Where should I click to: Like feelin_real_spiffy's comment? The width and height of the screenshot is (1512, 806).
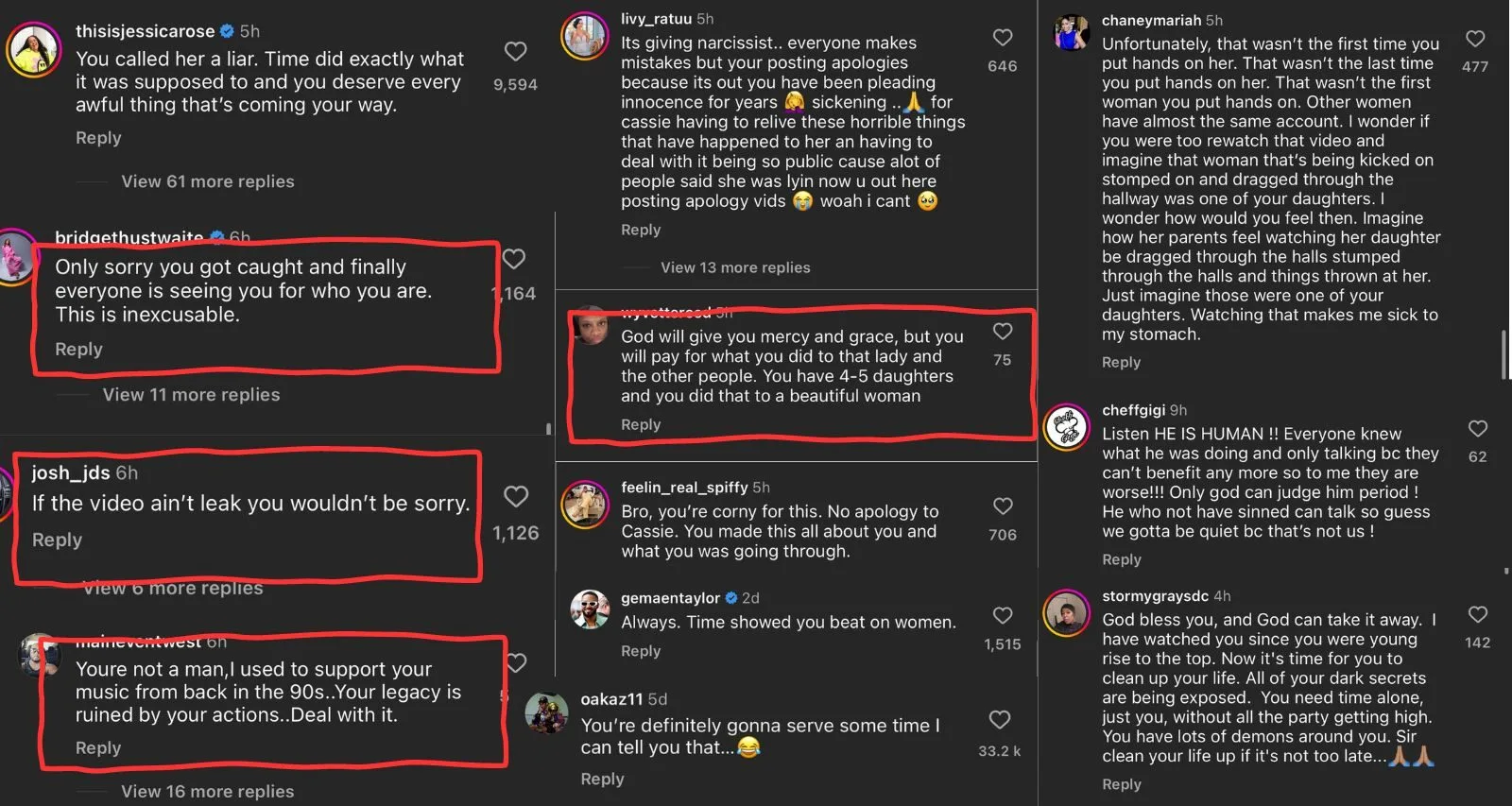point(1003,506)
